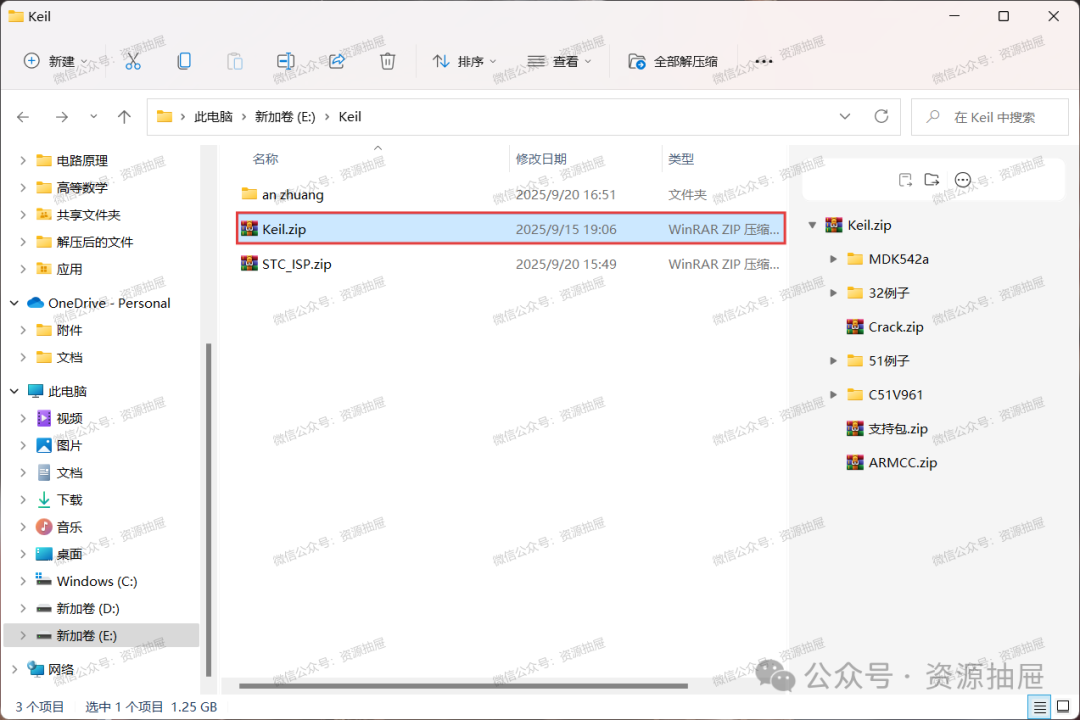Viewport: 1080px width, 720px height.
Task: Expand C51V961 folder in preview tree
Action: coord(833,395)
